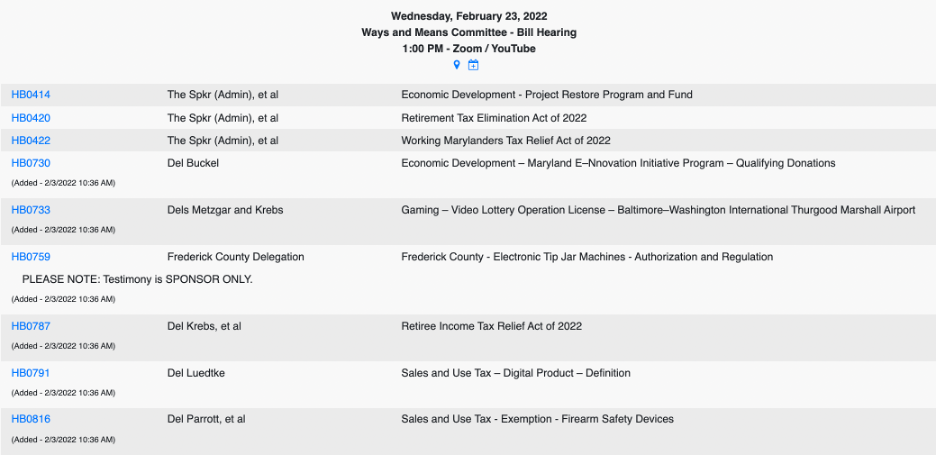936x456 pixels.
Task: Open bill HB0414 link
Action: (31, 95)
